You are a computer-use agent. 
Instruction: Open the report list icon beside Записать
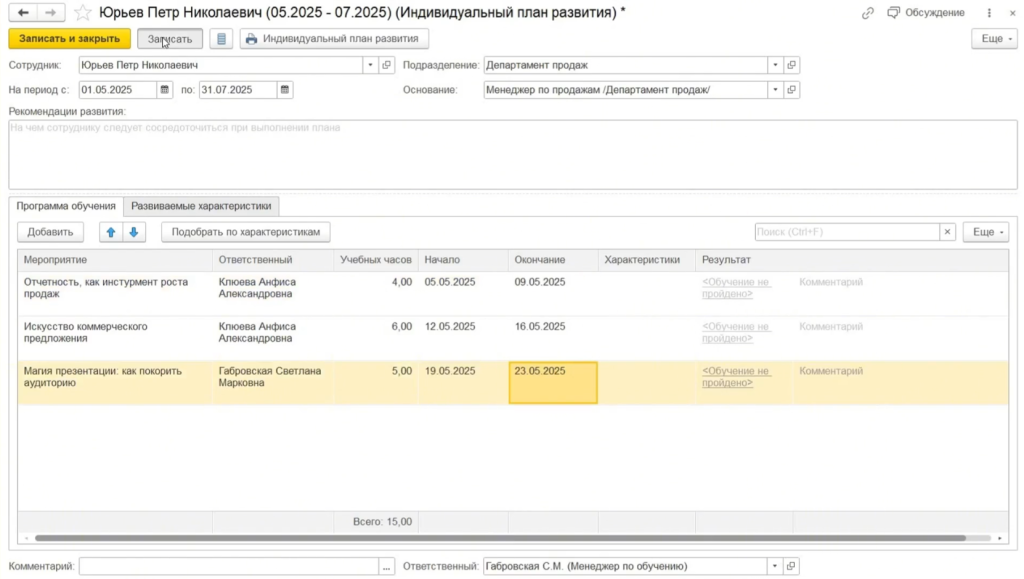(x=221, y=38)
